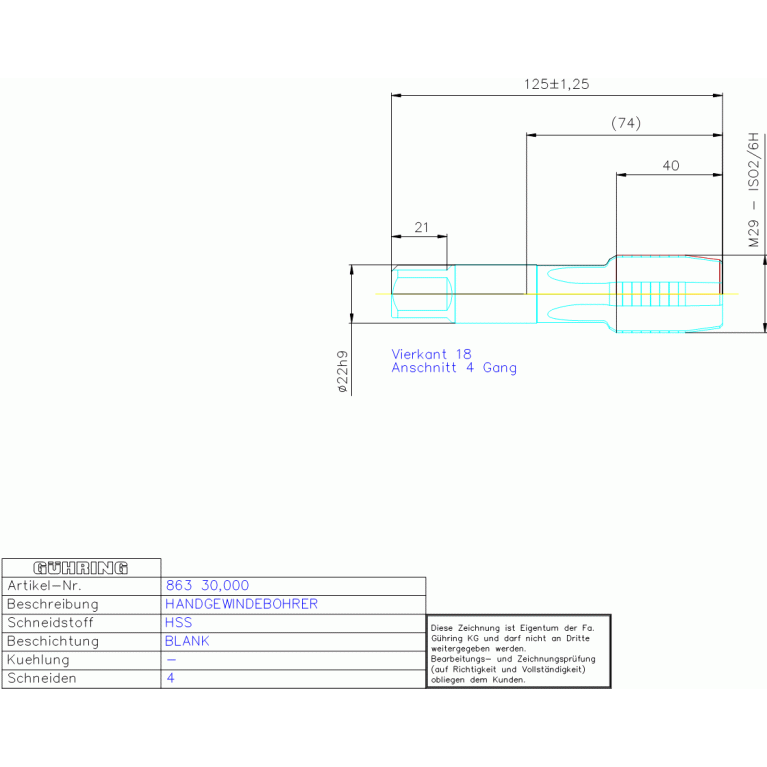767x767 pixels.
Task: Select the cutting material value 'HSS'
Action: click(179, 623)
